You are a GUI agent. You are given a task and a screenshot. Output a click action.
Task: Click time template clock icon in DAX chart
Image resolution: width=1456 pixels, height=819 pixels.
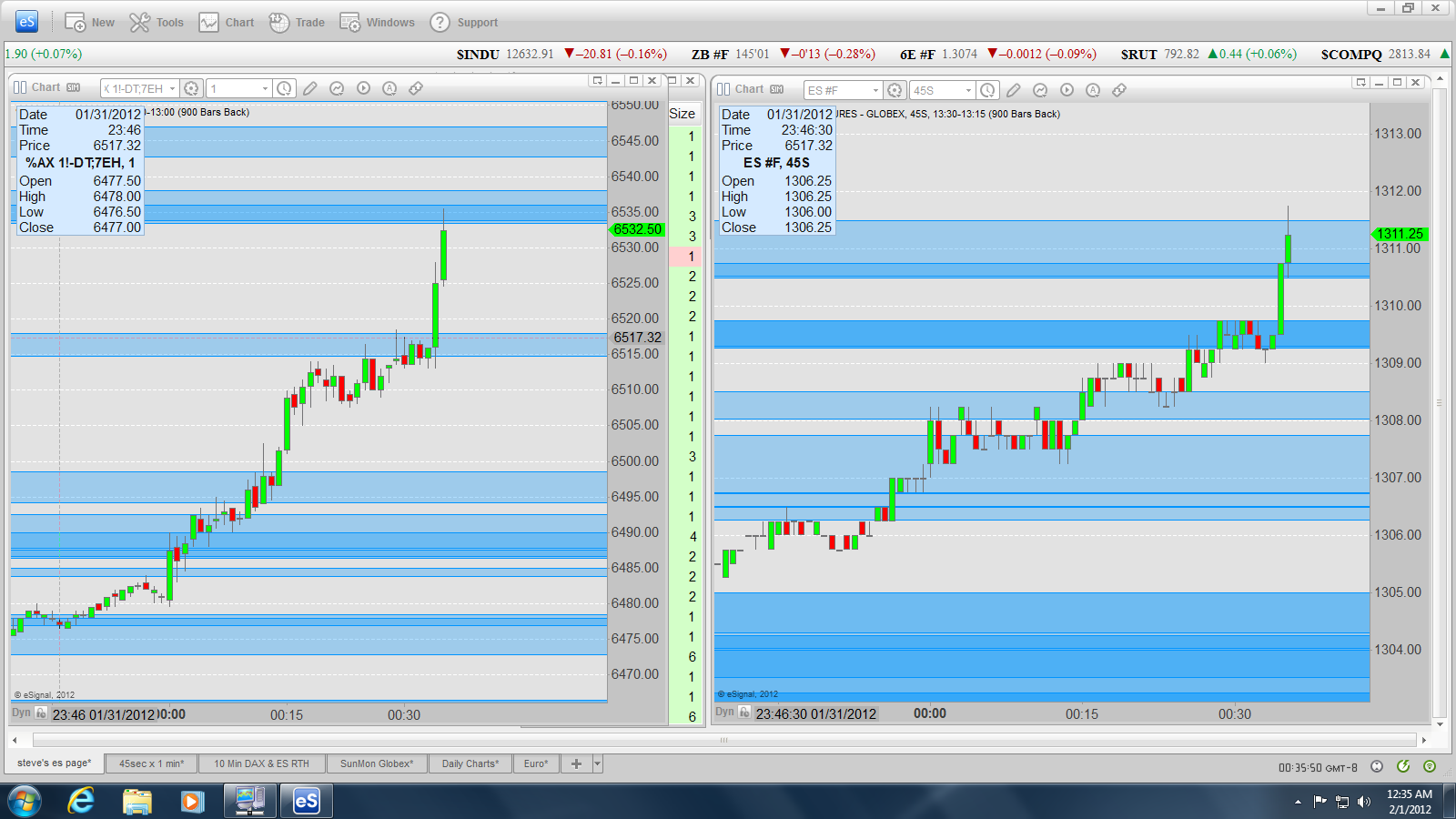pos(285,88)
